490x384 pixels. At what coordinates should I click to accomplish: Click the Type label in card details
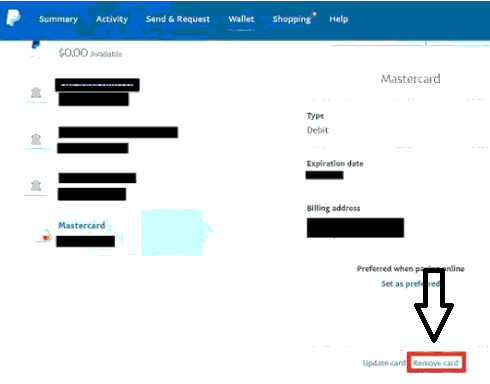pyautogui.click(x=315, y=116)
